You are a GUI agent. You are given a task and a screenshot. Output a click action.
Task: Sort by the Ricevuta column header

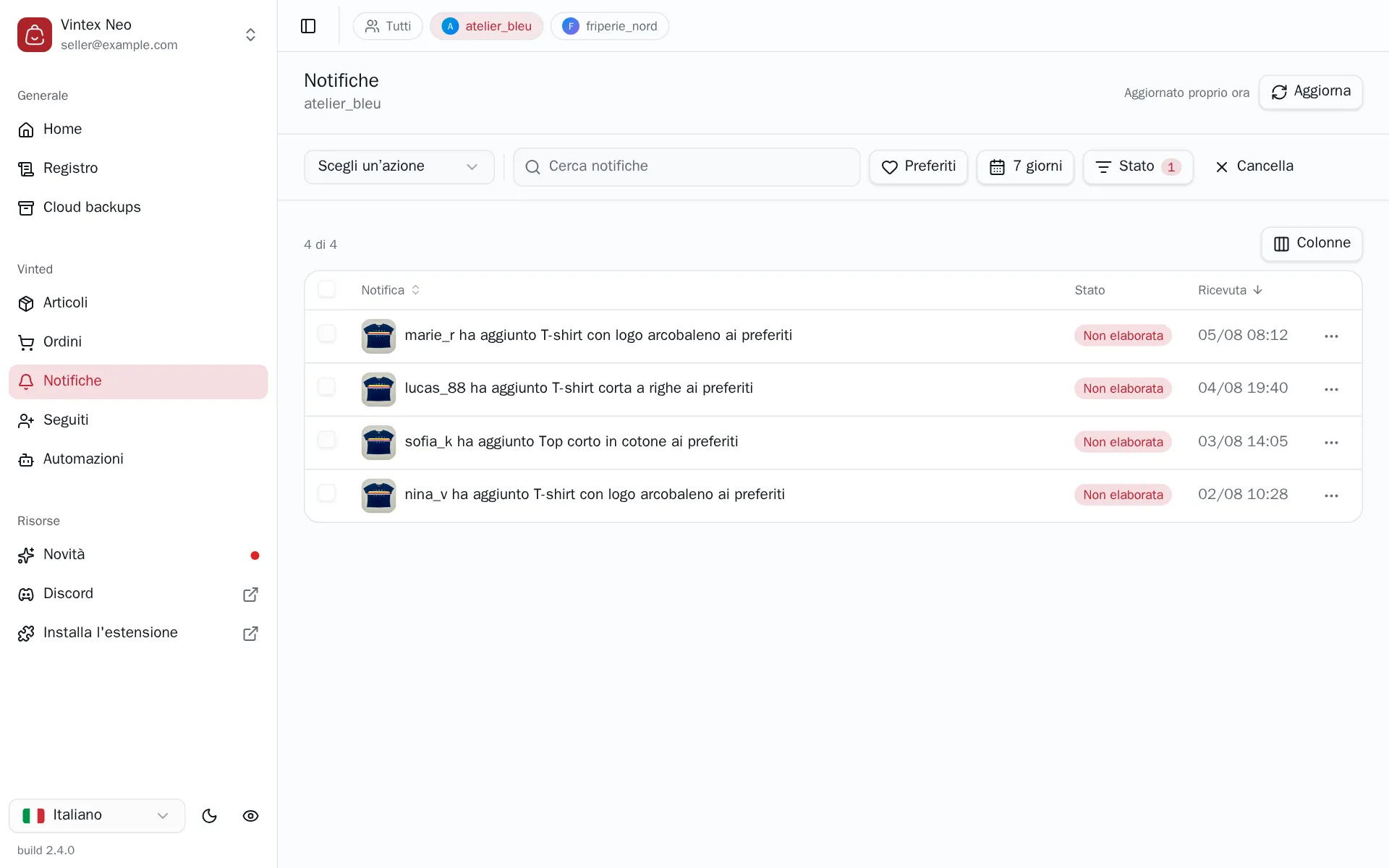1230,290
